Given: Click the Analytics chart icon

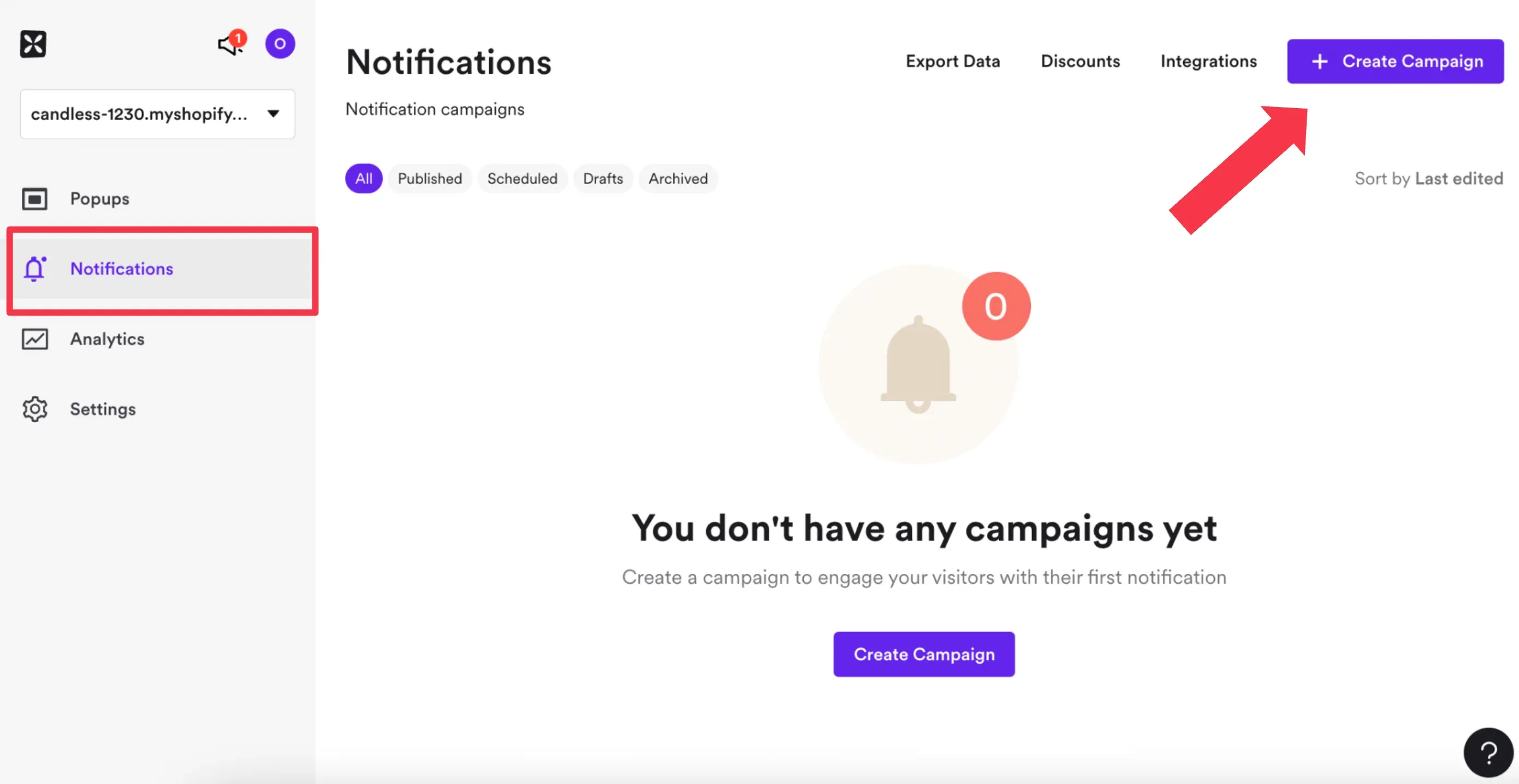Looking at the screenshot, I should (x=35, y=339).
